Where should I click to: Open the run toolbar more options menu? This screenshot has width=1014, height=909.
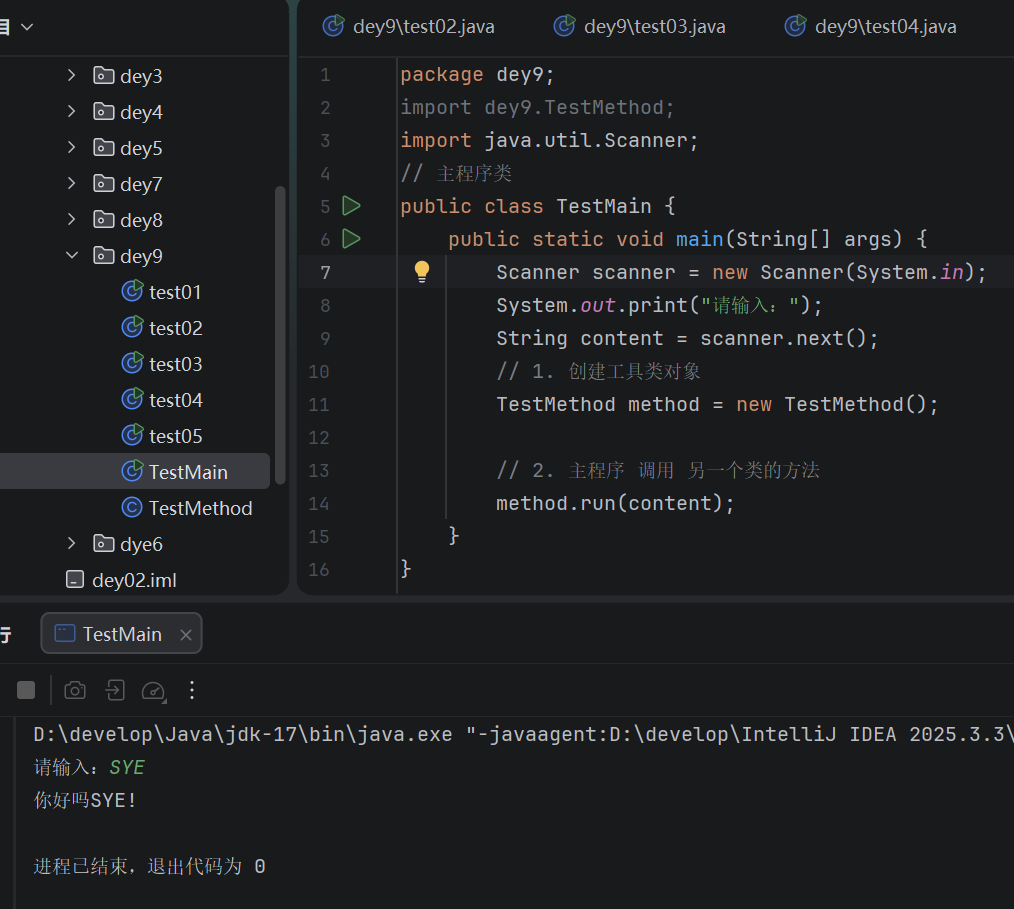192,690
